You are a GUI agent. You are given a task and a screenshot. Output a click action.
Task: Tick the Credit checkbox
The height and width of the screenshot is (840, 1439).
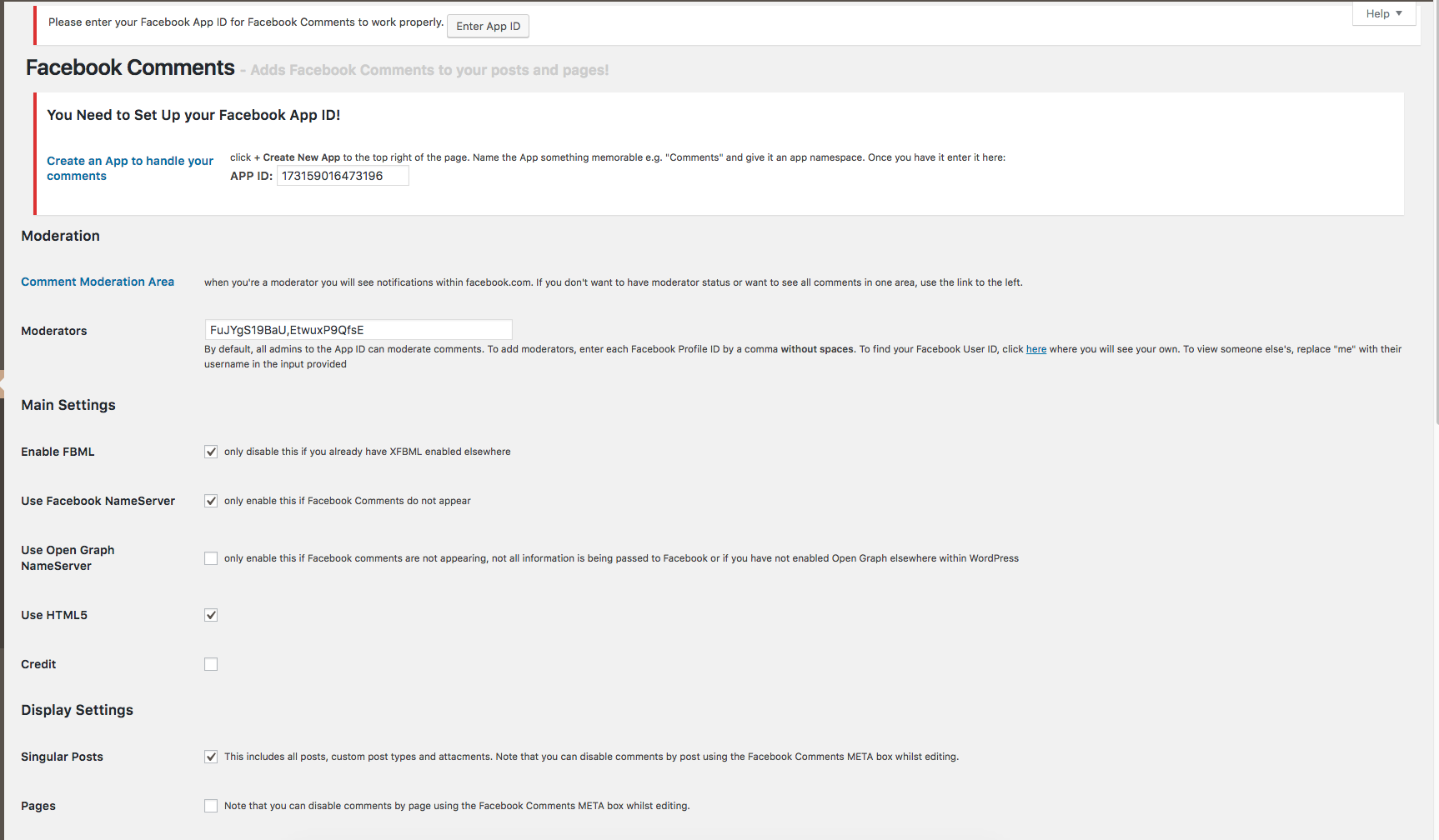tap(211, 664)
